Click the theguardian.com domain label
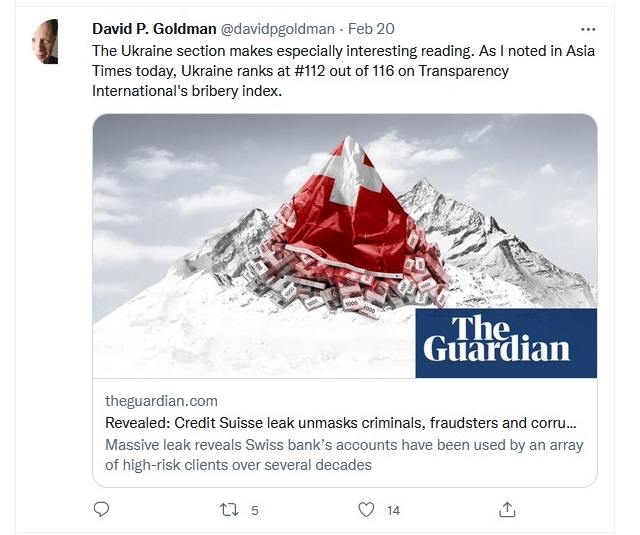Viewport: 640px width, 535px height. [x=161, y=401]
